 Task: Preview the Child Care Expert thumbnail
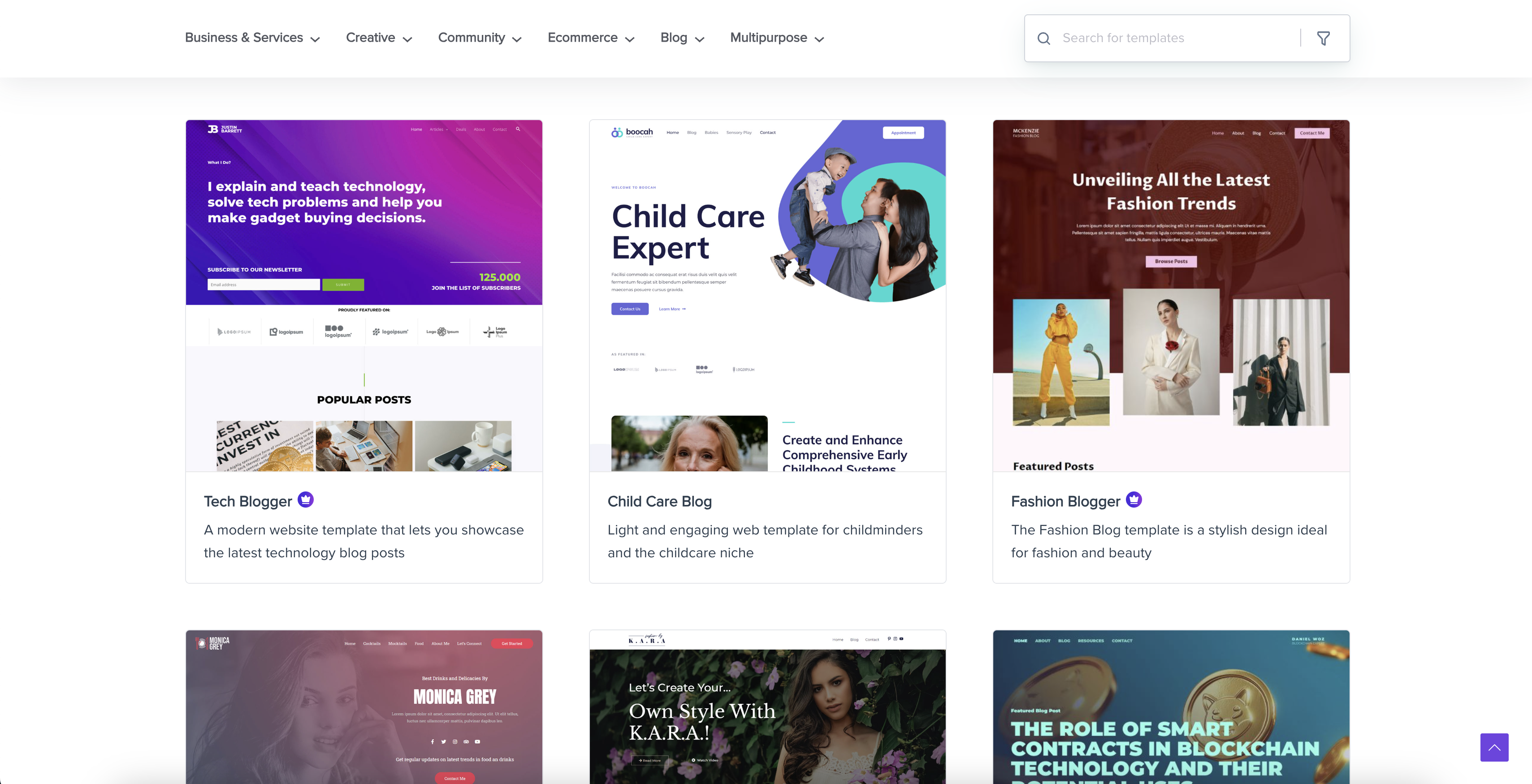click(x=767, y=296)
